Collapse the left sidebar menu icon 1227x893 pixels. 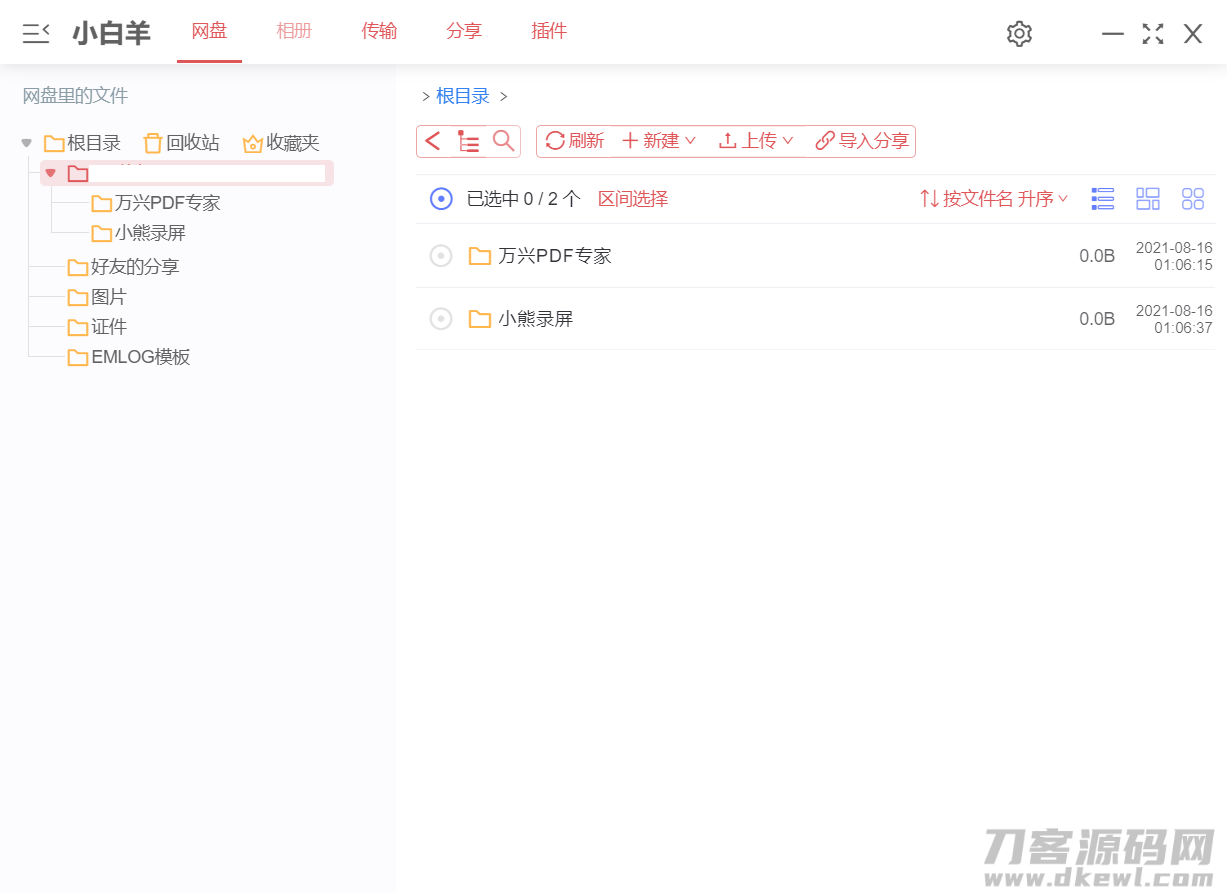36,33
